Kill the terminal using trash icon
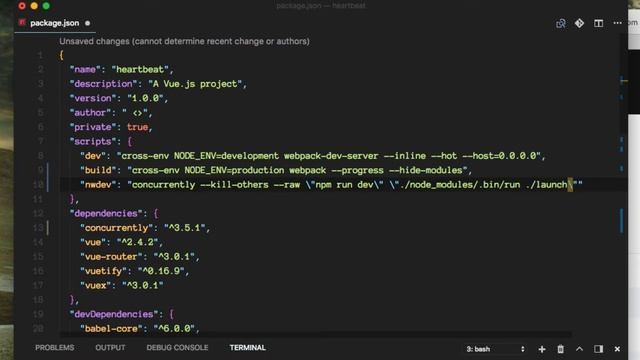Viewport: 640px width, 360px height. tap(561, 349)
